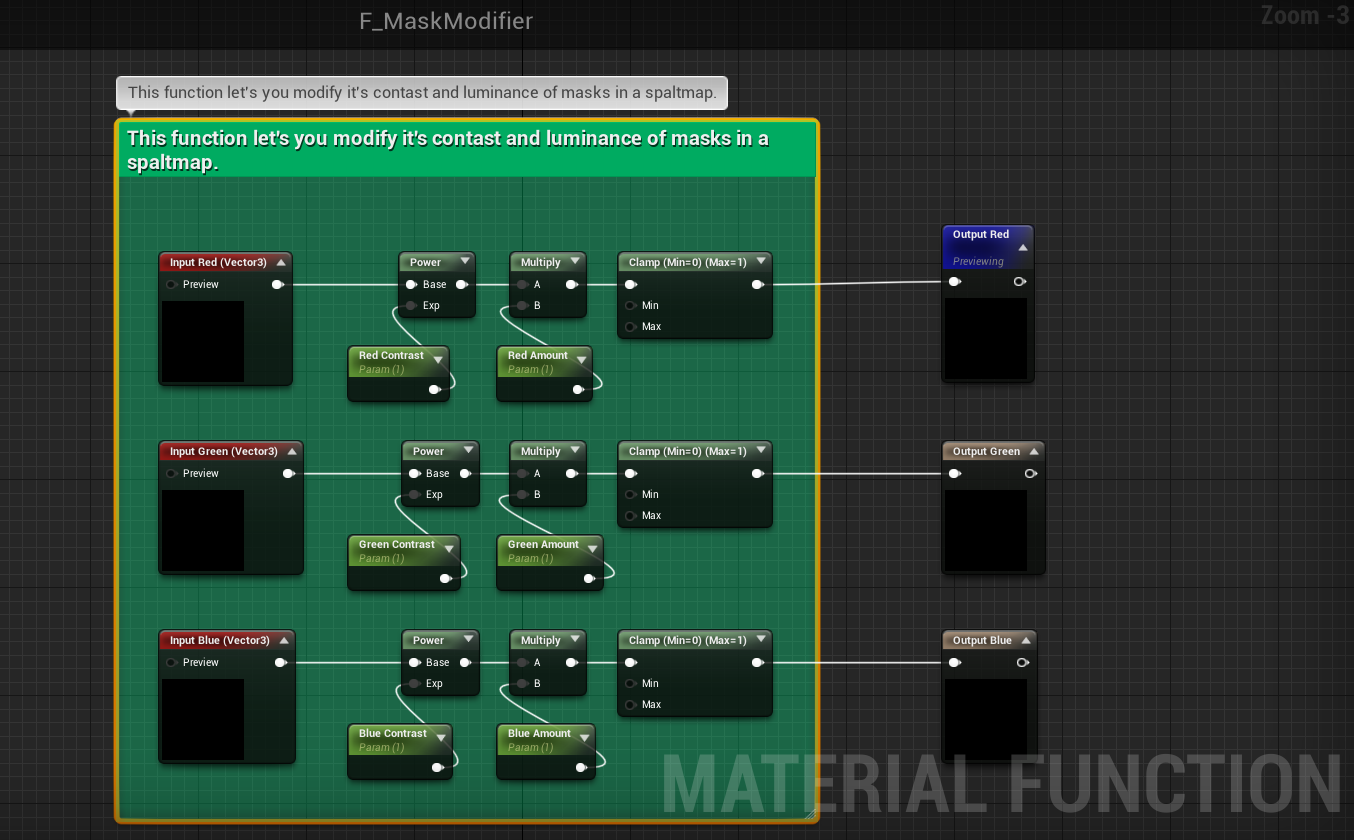Collapse the Input Red (Vector3) node arrow

pos(282,263)
